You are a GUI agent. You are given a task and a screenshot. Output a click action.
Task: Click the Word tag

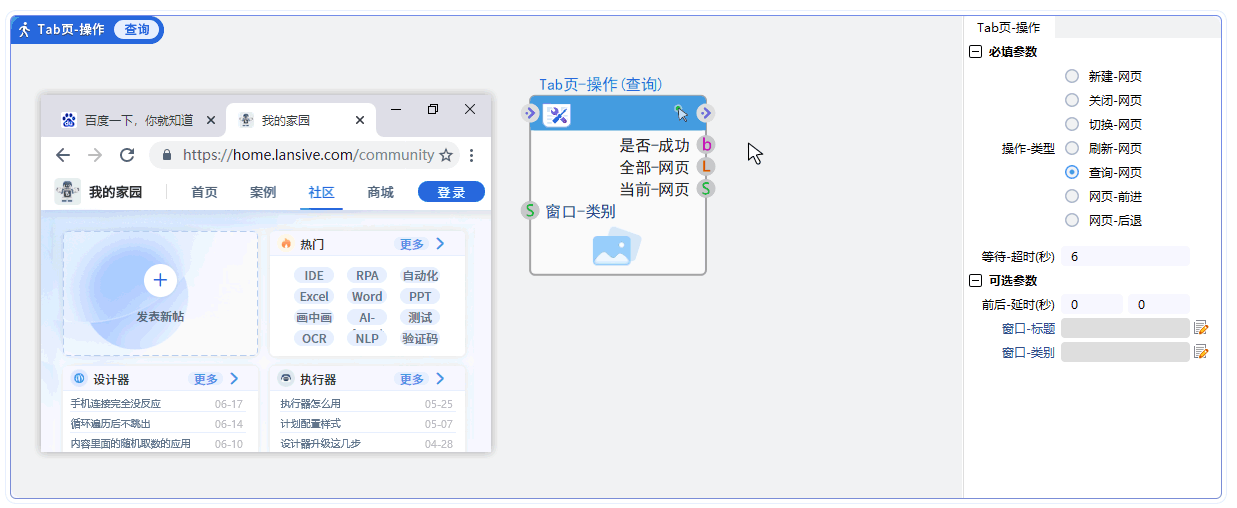tap(367, 296)
